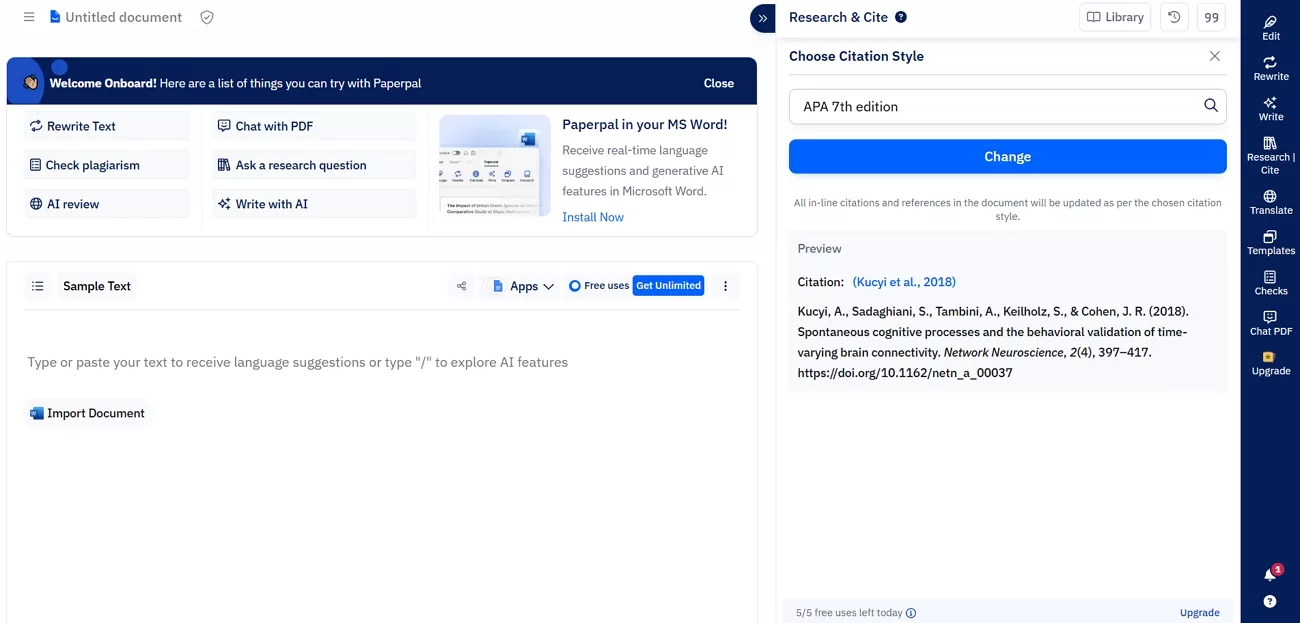The image size is (1300, 623).
Task: Collapse the Research & Cite panel arrows
Action: tap(763, 18)
